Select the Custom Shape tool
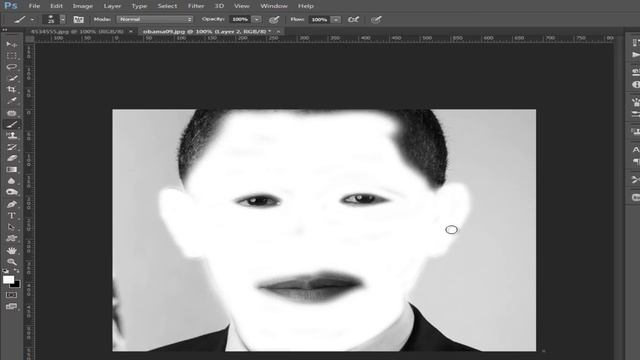 [11, 238]
